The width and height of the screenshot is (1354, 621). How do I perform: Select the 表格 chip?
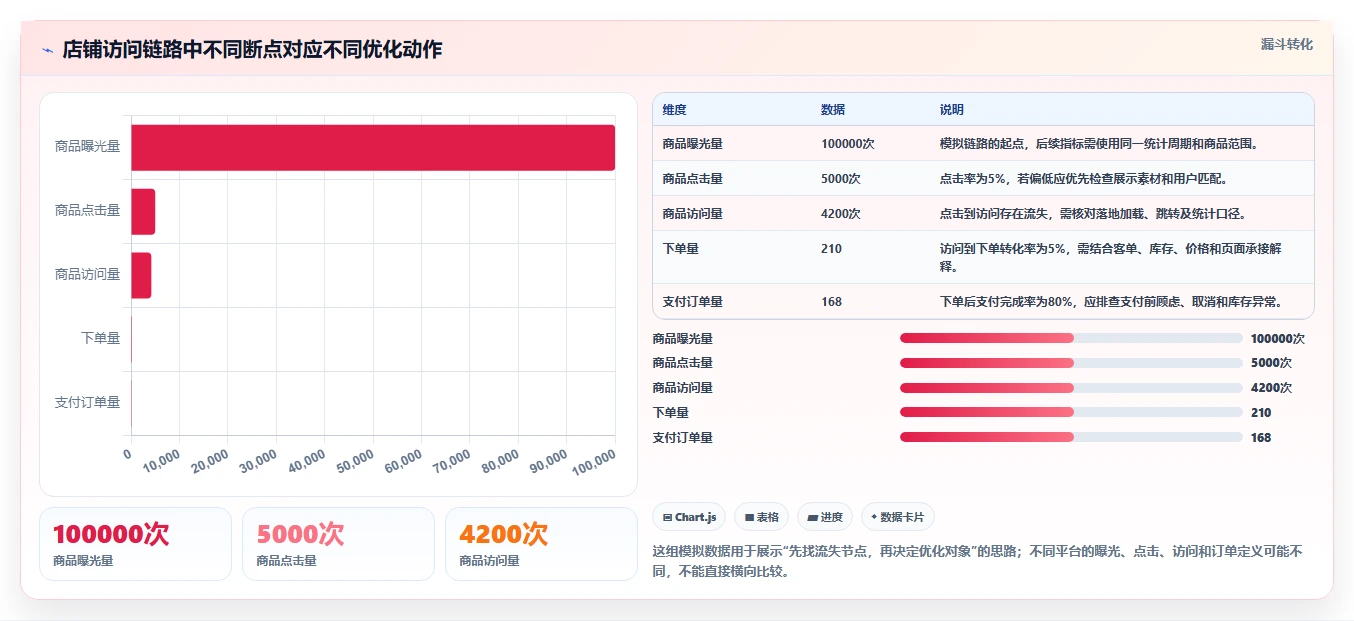761,517
